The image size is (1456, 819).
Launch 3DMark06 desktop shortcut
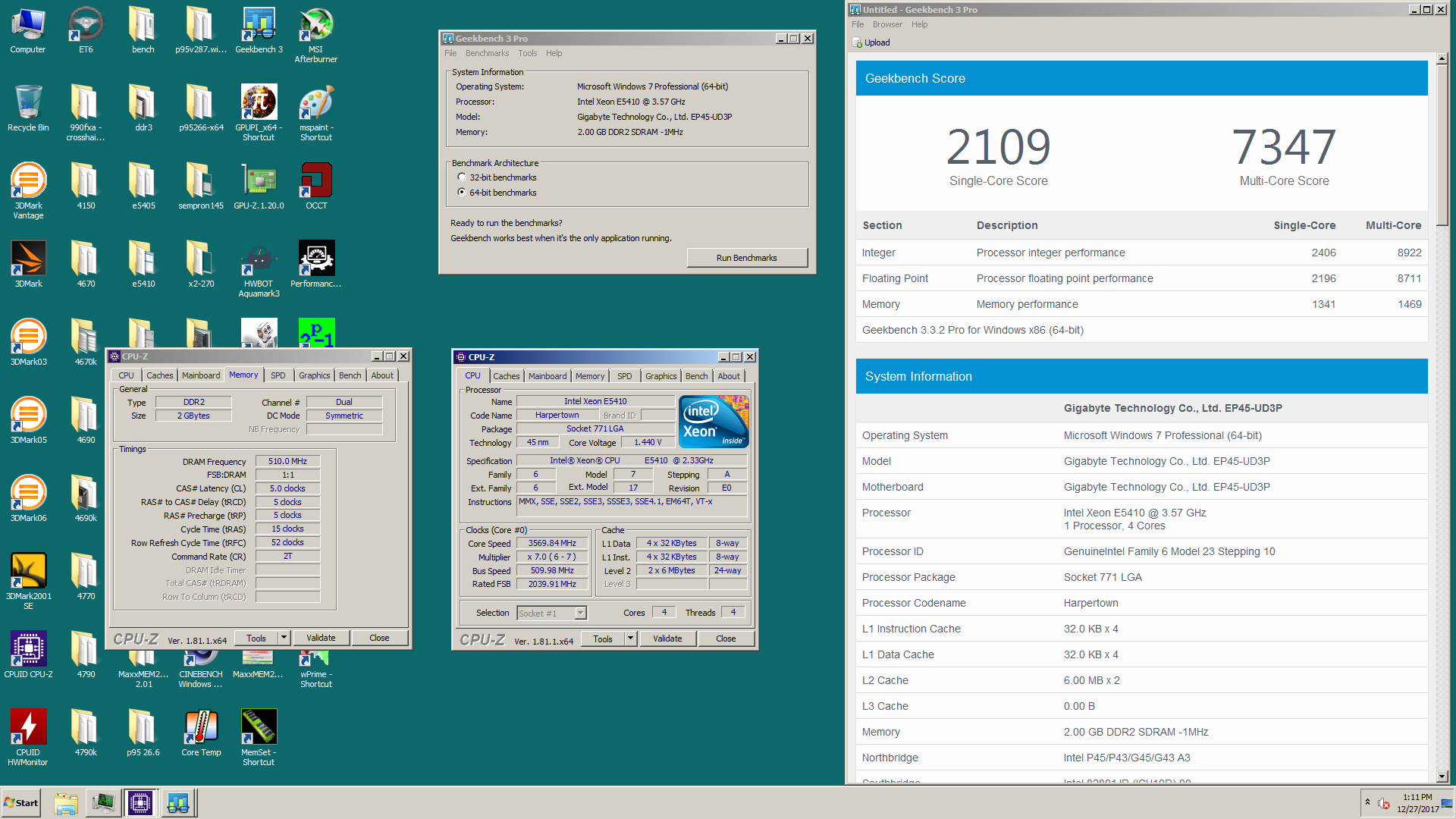point(28,499)
